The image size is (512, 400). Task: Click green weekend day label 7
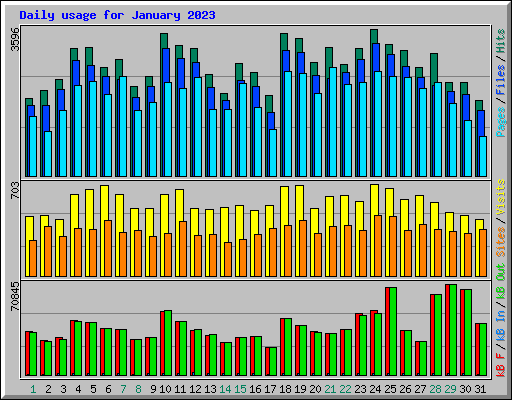click(x=123, y=389)
